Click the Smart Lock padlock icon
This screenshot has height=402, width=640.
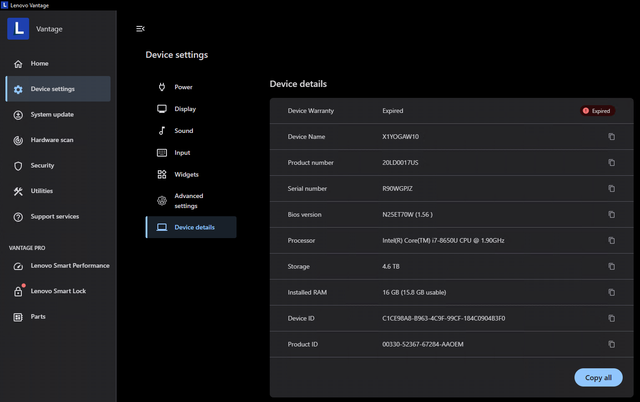coord(18,291)
